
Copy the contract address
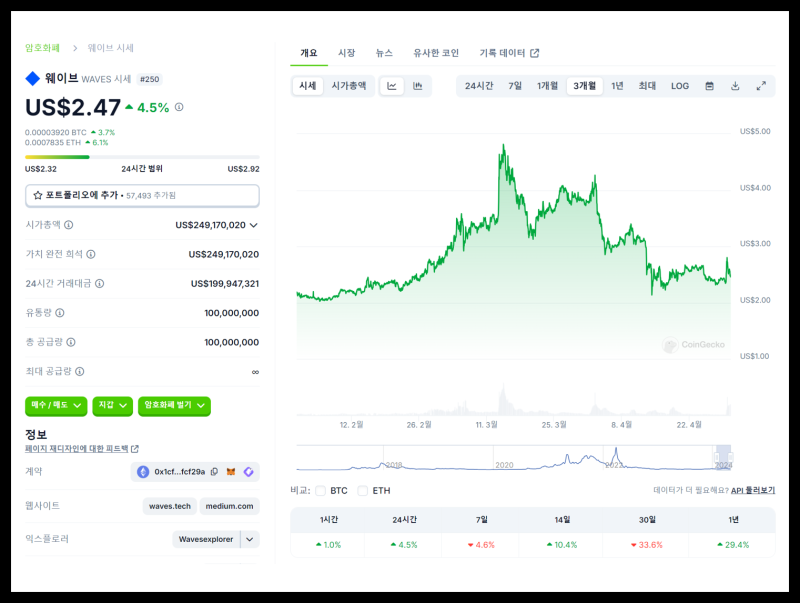pos(214,472)
